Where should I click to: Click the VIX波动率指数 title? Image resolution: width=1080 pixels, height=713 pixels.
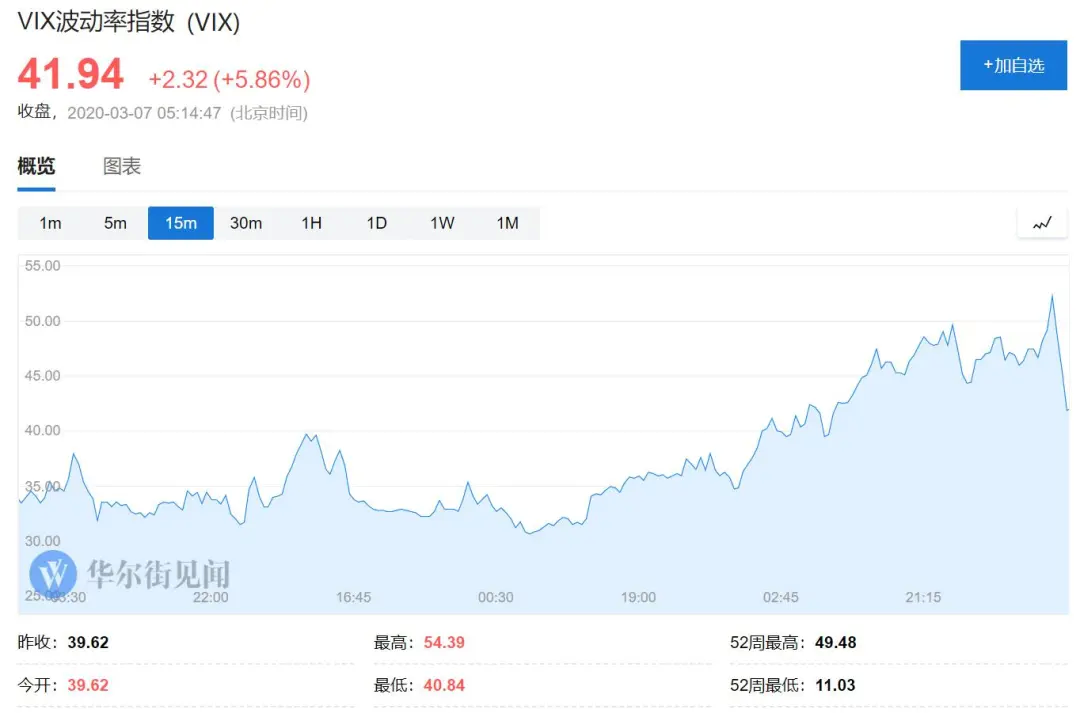[129, 22]
